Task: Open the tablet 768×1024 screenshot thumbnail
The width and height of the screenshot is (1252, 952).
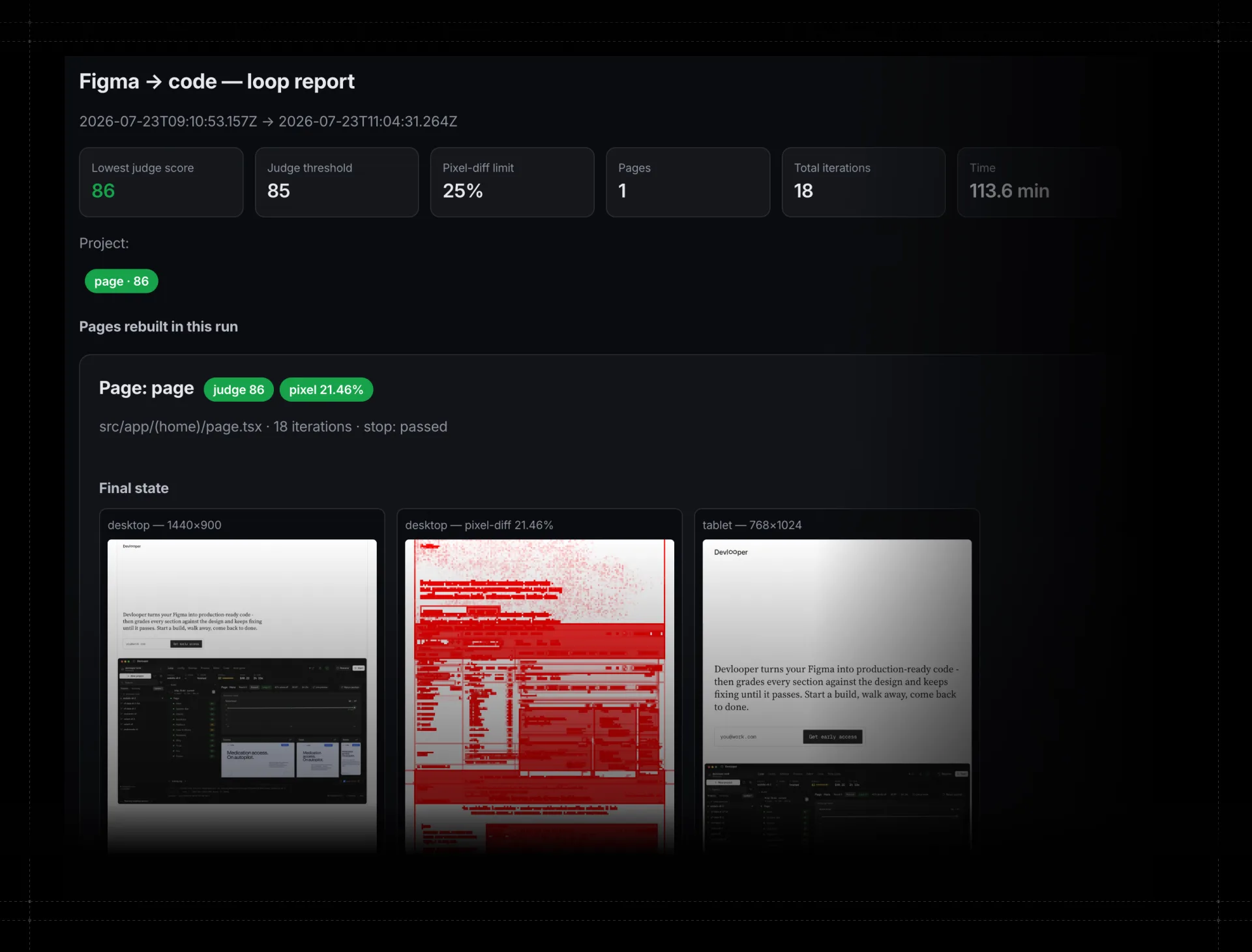Action: [x=837, y=696]
